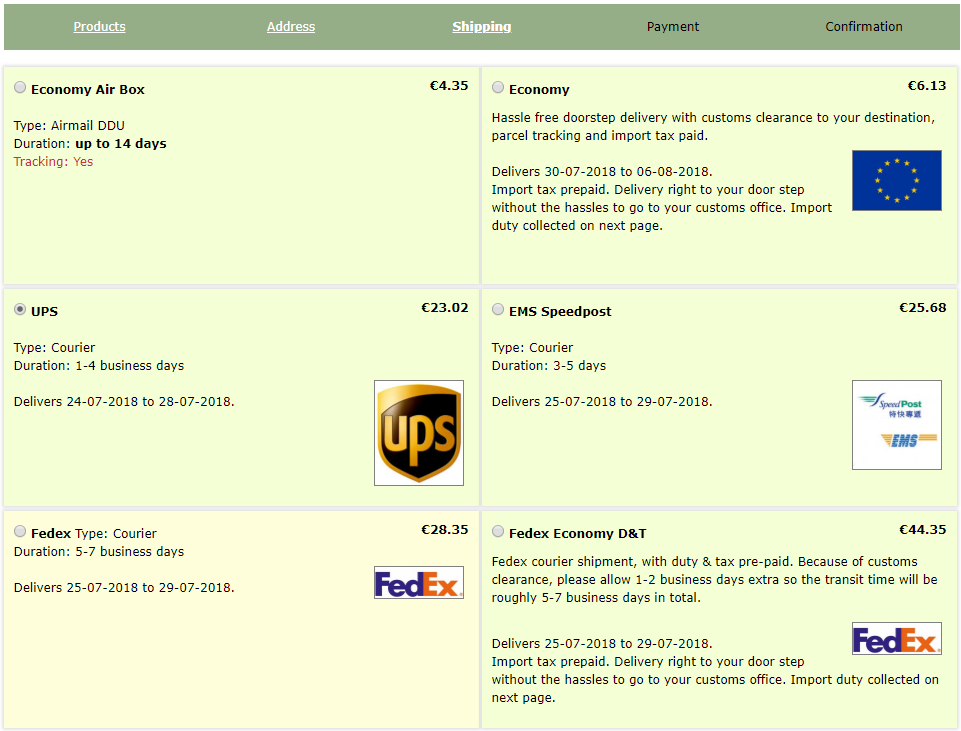Open the Address step link
Viewport: 961px width, 731px height.
point(291,26)
